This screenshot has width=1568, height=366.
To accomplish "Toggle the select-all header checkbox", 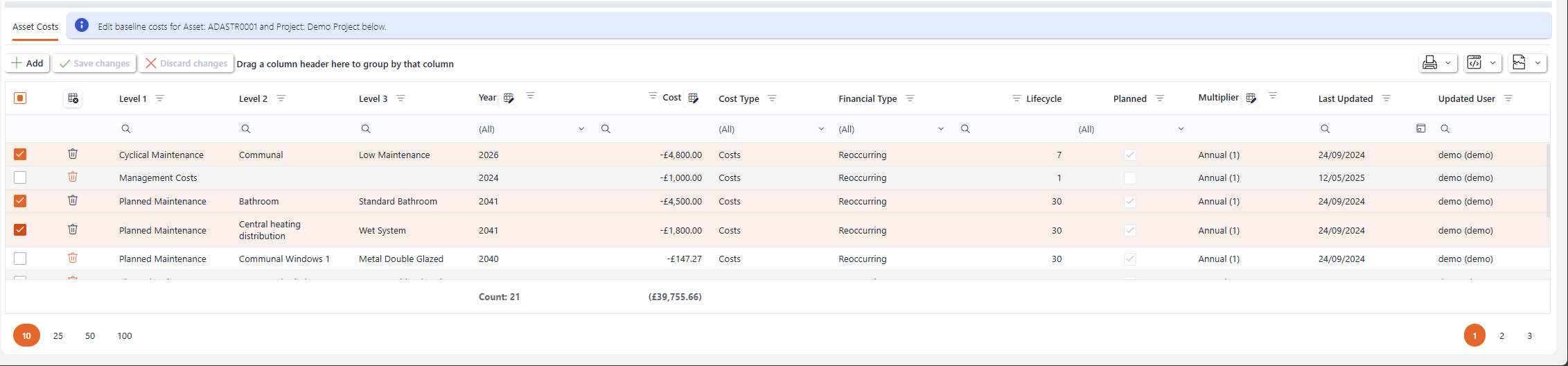I will point(20,98).
